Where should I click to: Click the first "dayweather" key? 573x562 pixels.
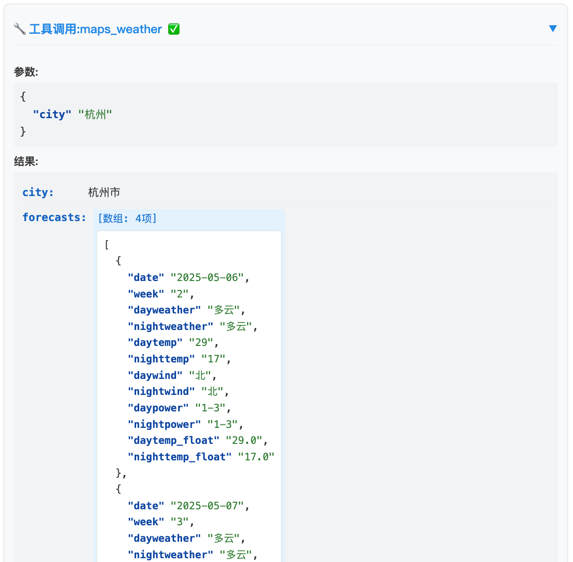tap(164, 310)
